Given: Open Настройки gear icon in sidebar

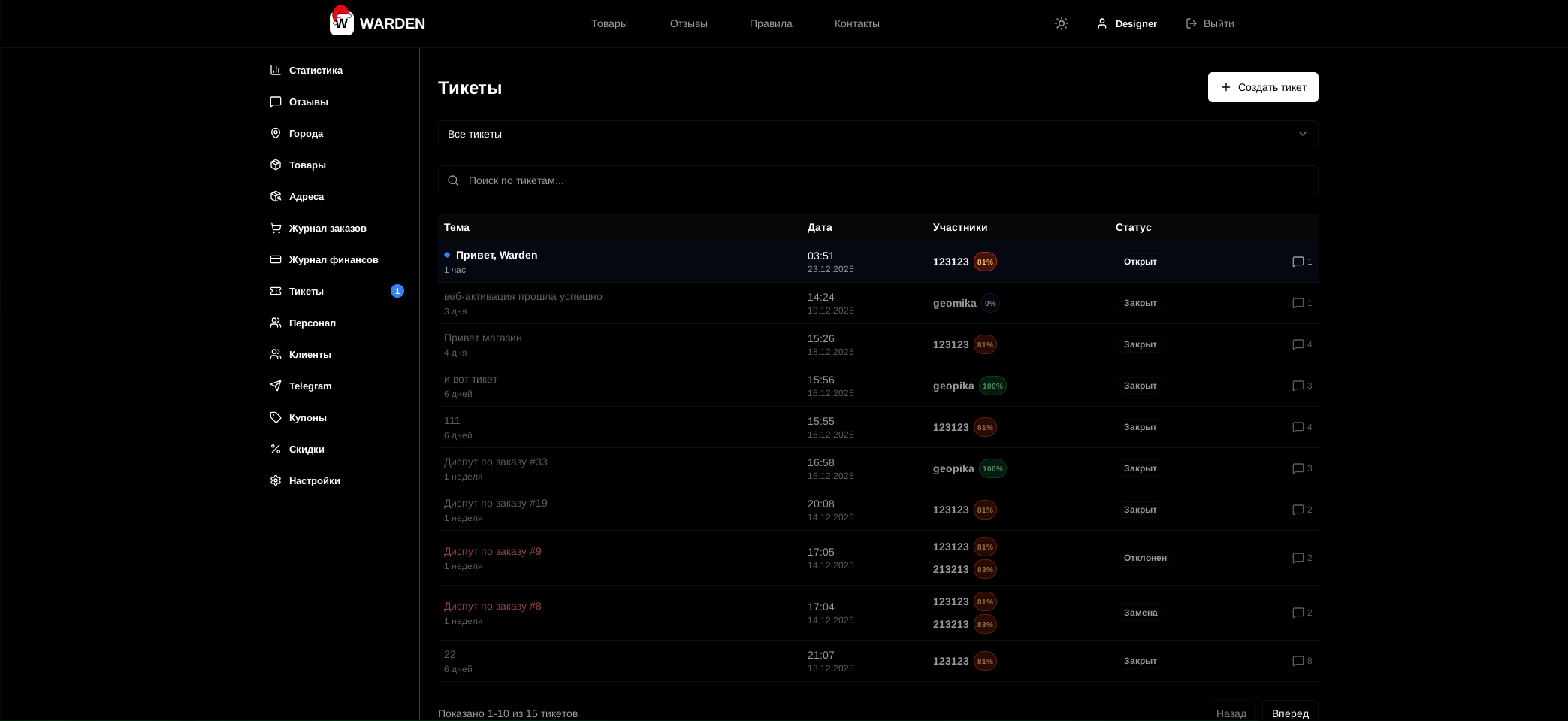Looking at the screenshot, I should [x=276, y=480].
